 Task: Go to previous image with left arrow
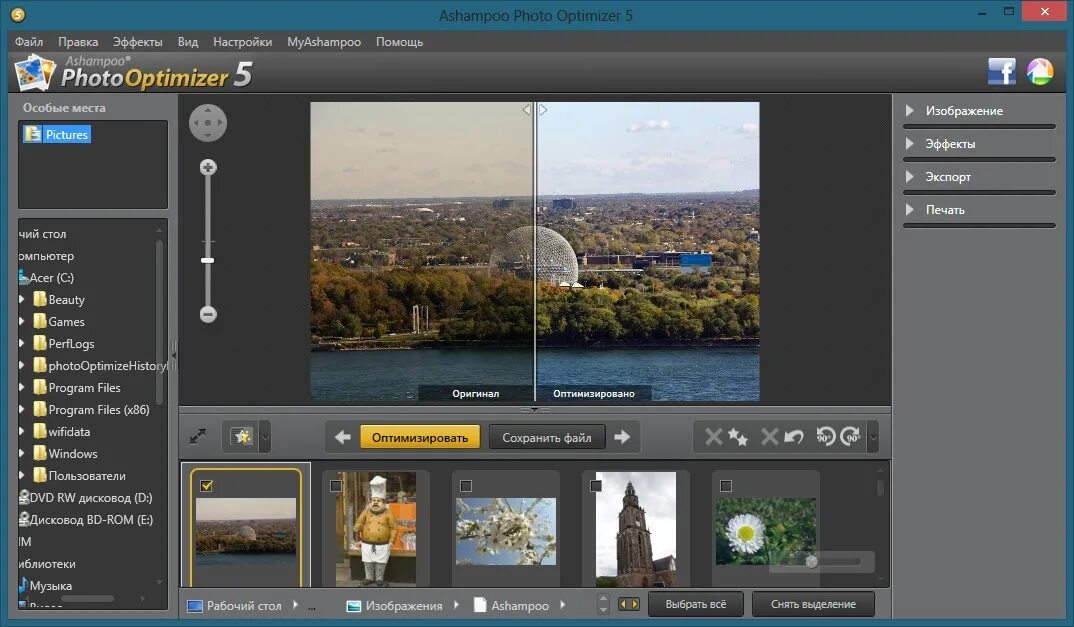(342, 437)
